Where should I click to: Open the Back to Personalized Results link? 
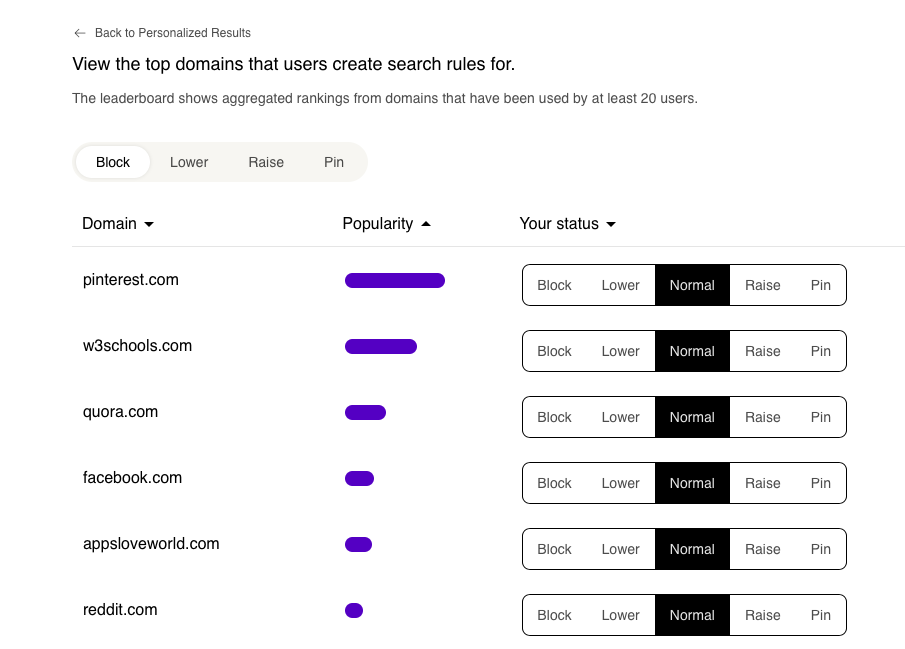pyautogui.click(x=172, y=32)
